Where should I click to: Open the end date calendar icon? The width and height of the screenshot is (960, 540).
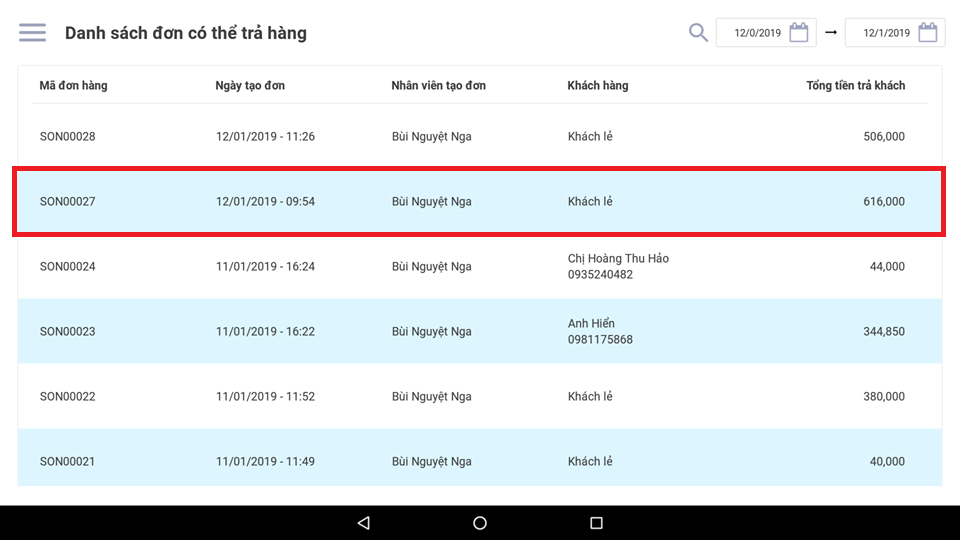tap(928, 33)
